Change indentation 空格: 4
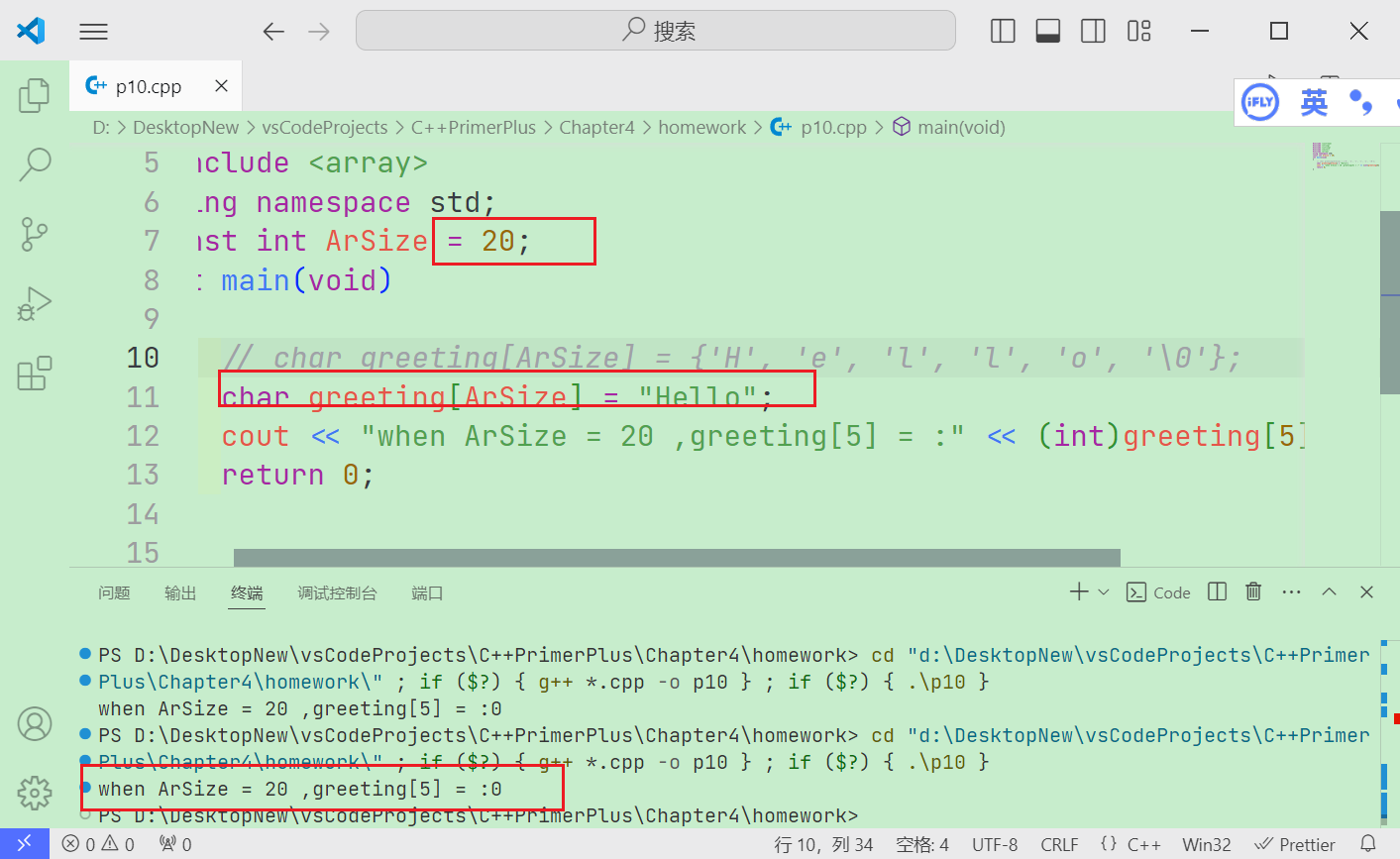1400x859 pixels. click(922, 844)
